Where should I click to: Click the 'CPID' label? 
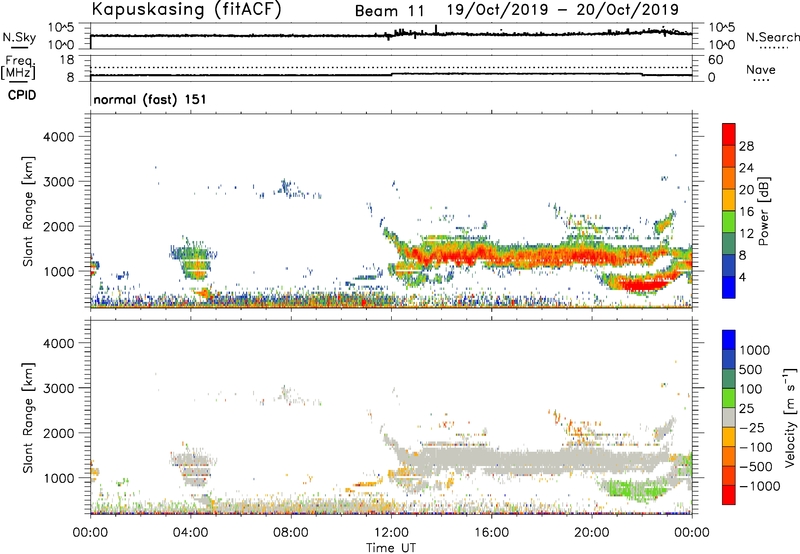click(22, 95)
